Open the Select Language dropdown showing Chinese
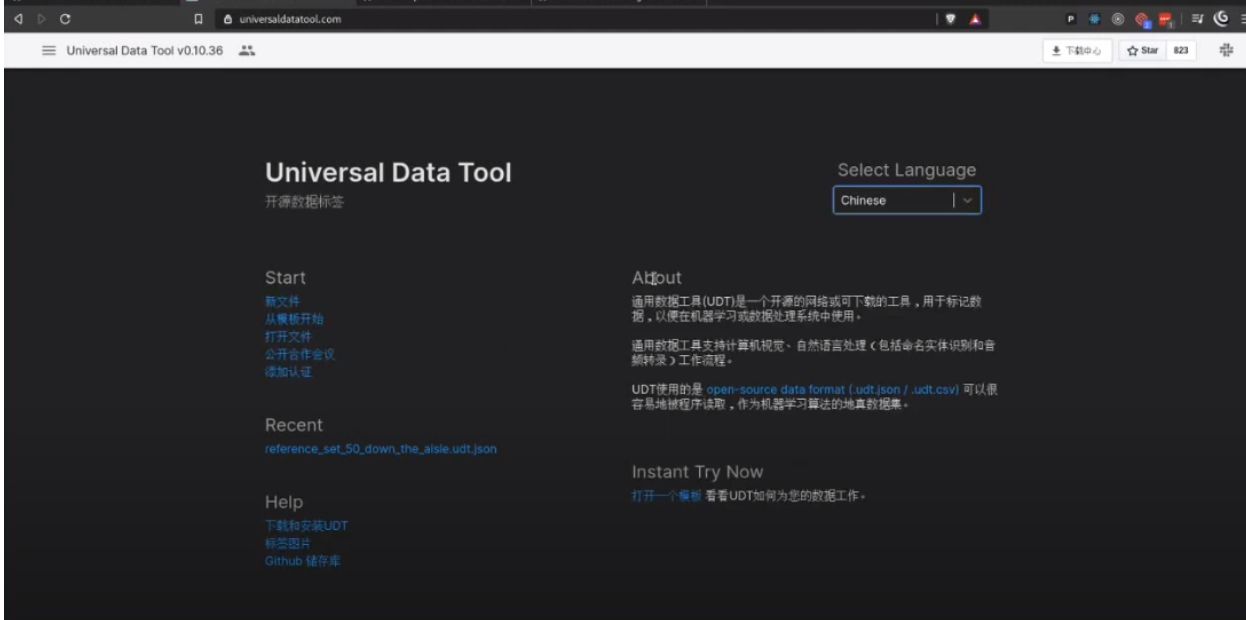The height and width of the screenshot is (620, 1246). [x=907, y=200]
